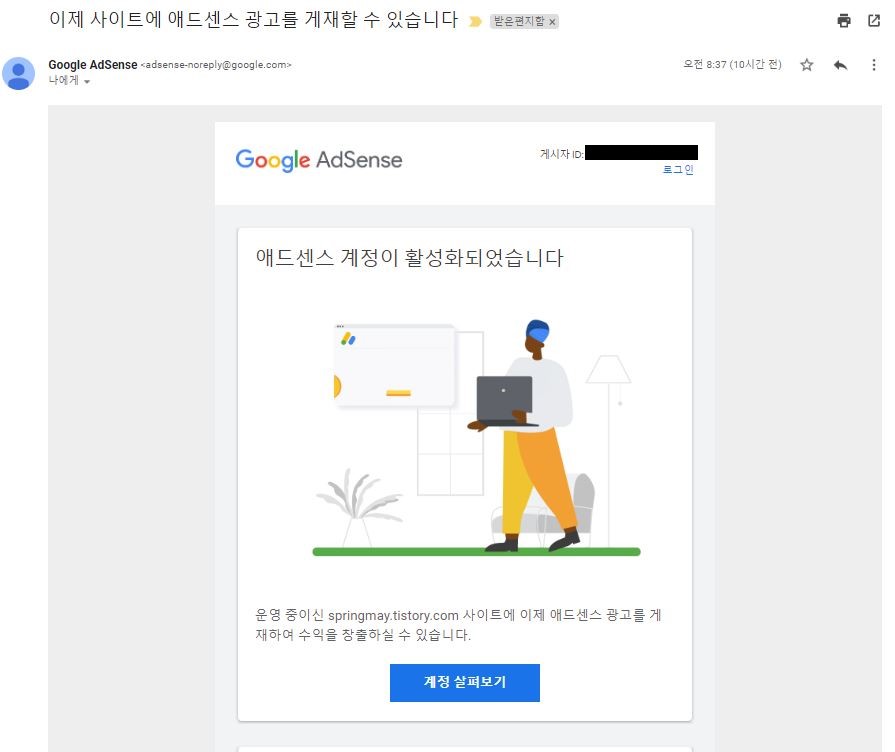Reply using the arrow icon

click(840, 65)
